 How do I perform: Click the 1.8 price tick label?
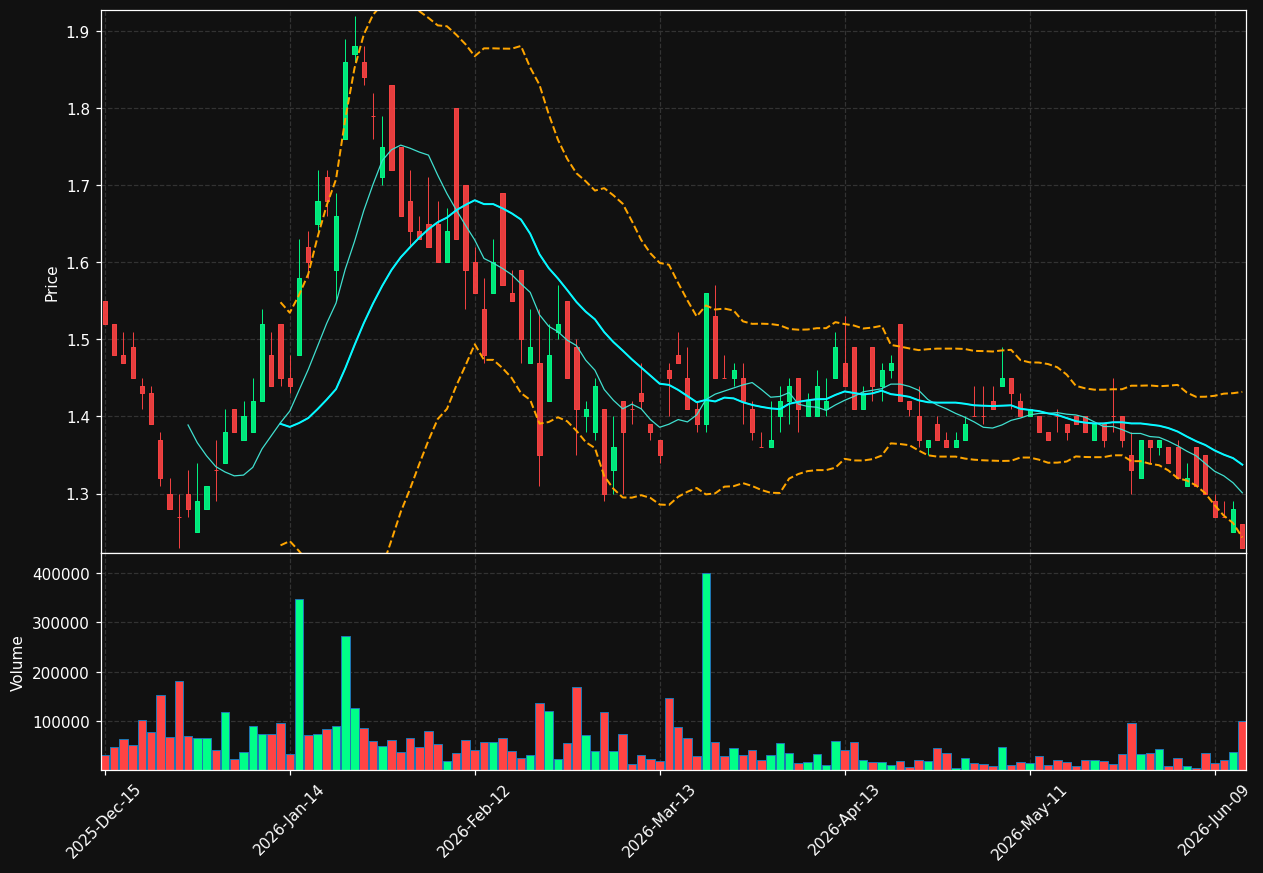pos(78,109)
